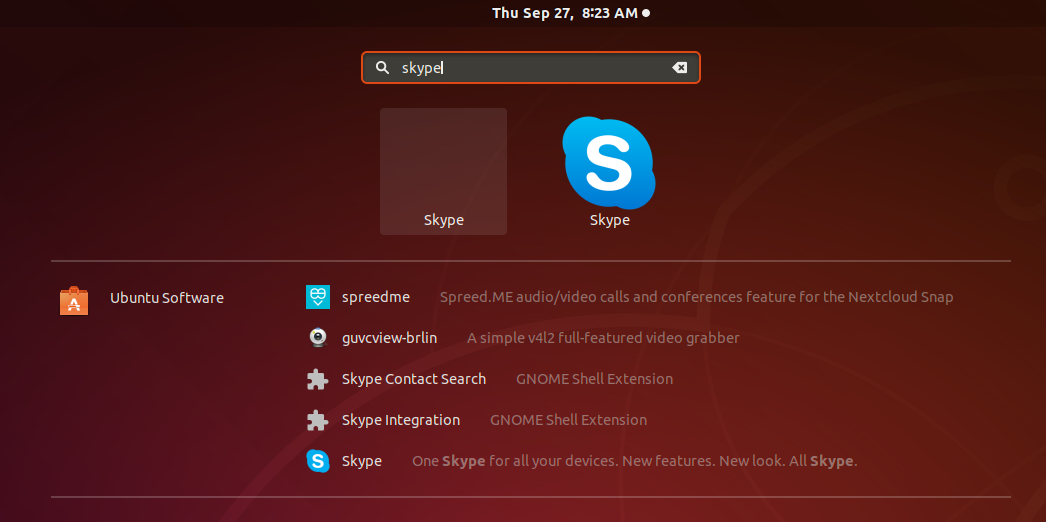Read the Spreed.ME audio/video calls description
The height and width of the screenshot is (522, 1046).
pos(696,297)
